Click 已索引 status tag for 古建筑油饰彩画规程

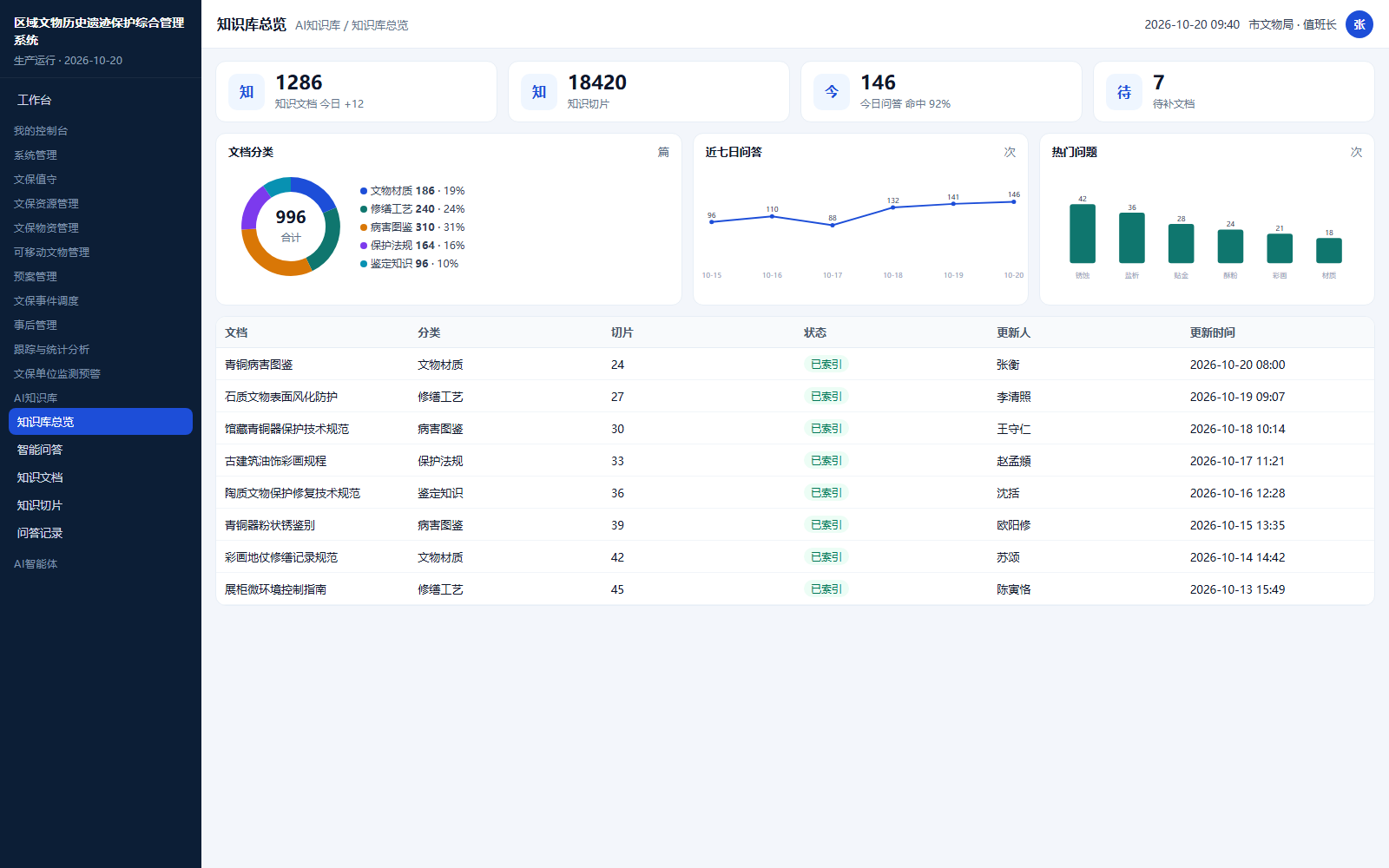click(x=826, y=461)
